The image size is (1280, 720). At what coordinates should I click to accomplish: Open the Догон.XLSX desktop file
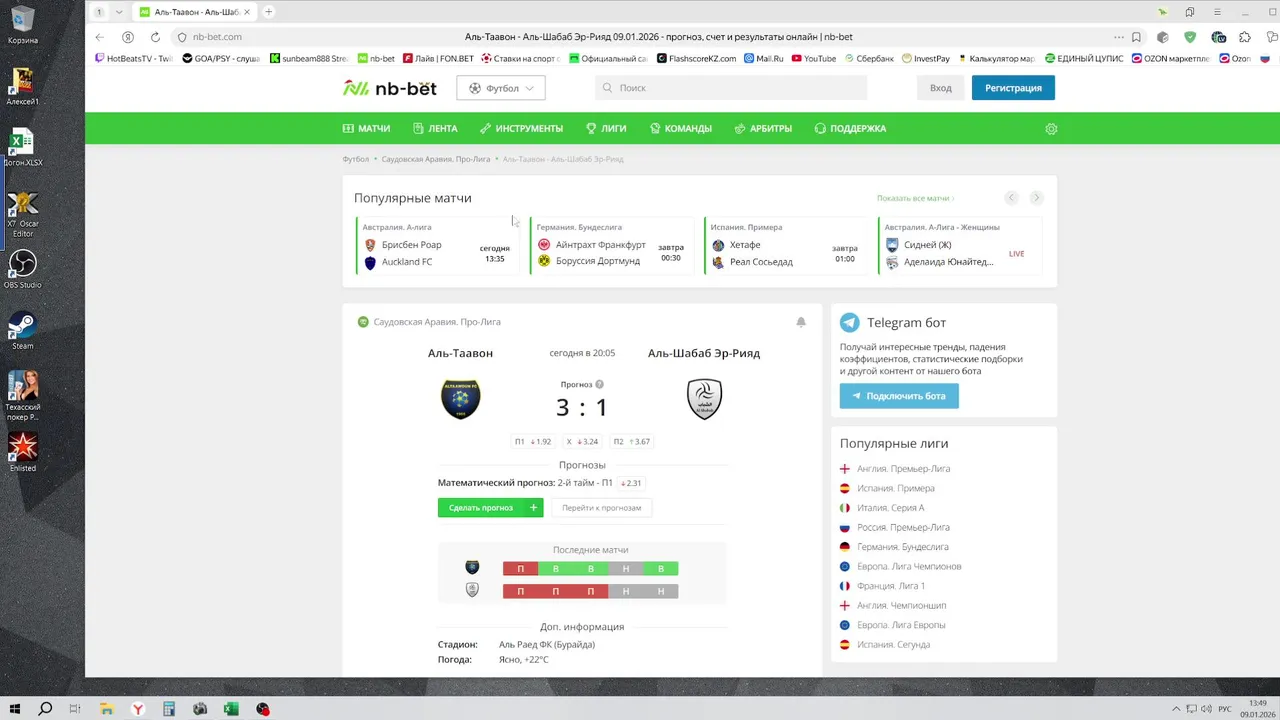tap(22, 147)
